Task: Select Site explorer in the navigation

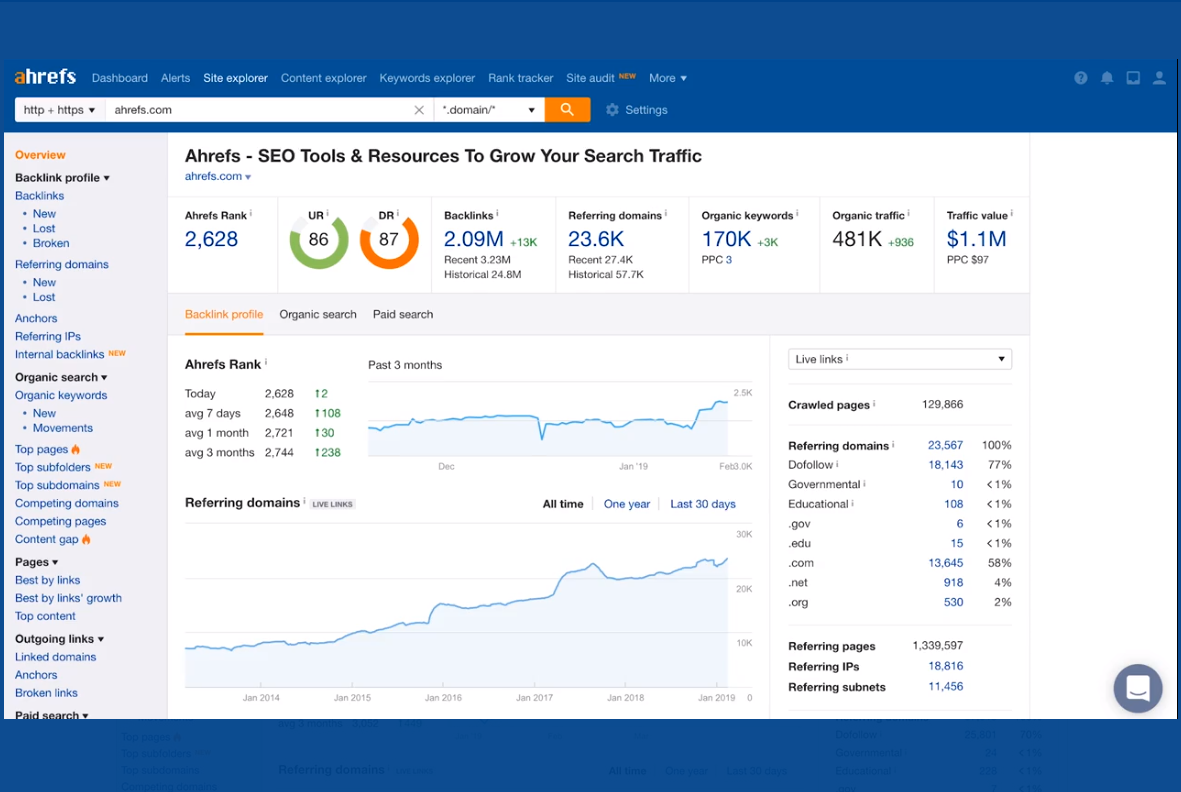Action: 235,78
